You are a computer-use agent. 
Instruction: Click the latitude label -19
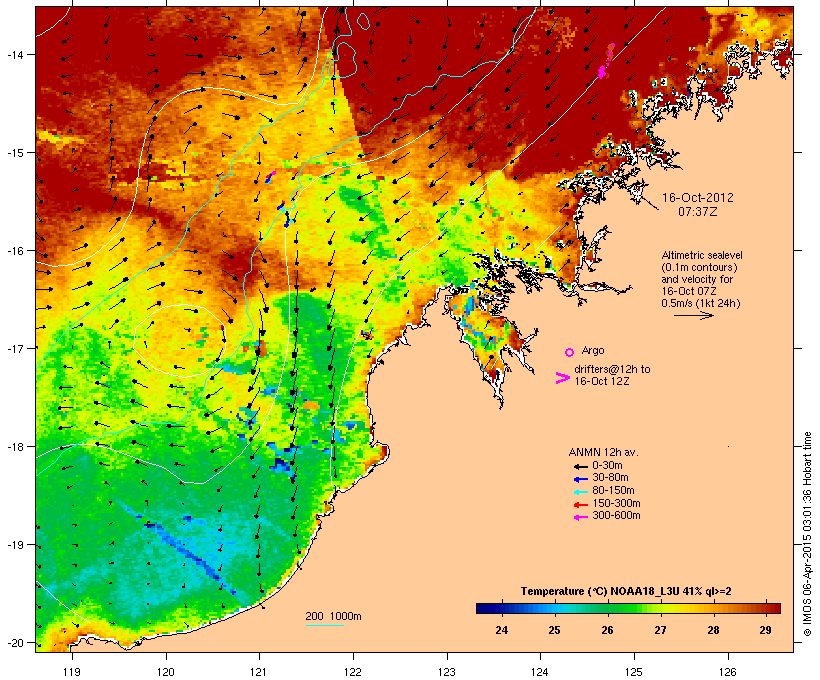coord(14,545)
